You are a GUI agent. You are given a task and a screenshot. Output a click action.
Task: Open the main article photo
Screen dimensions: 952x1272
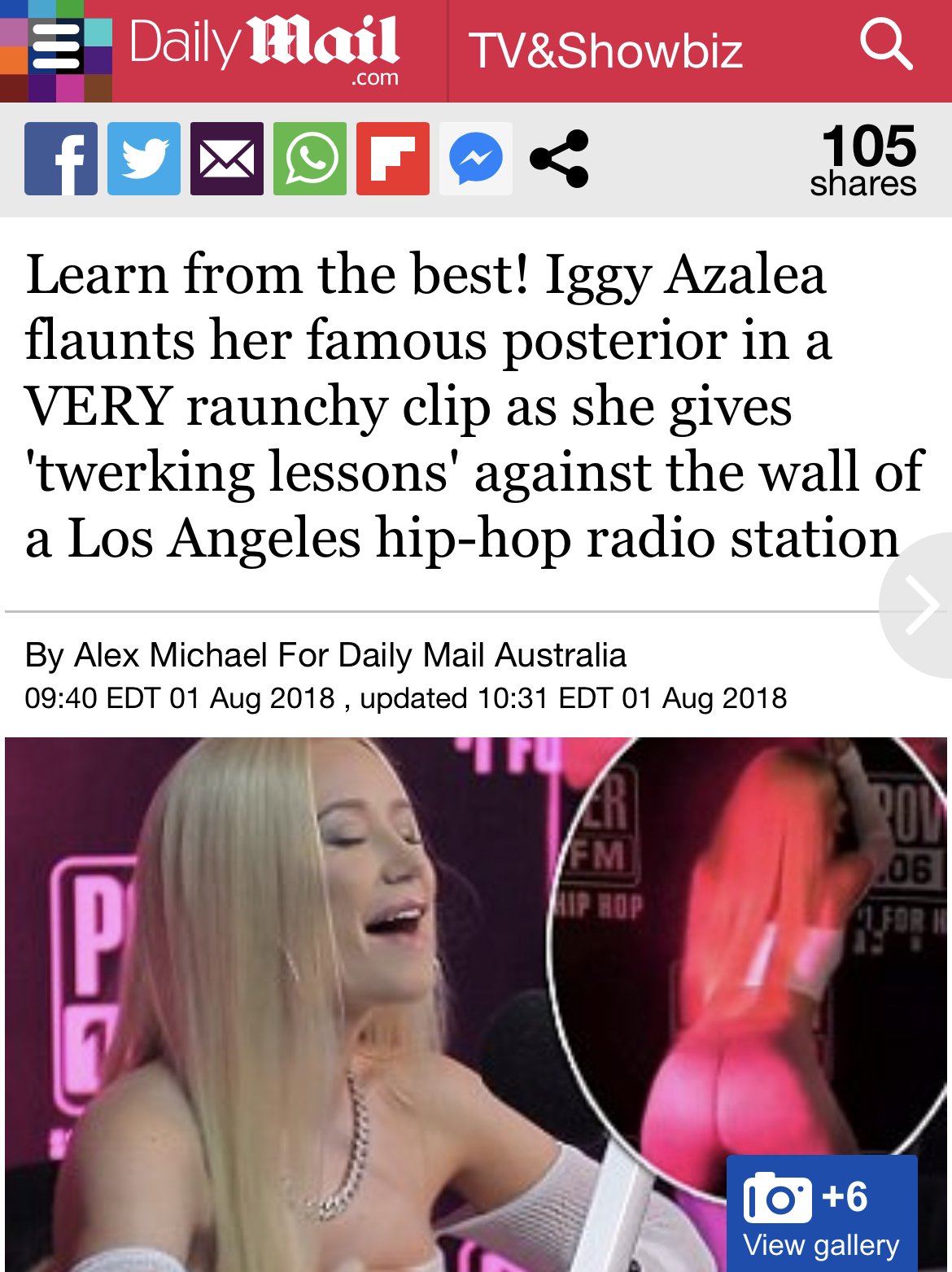click(x=476, y=1004)
